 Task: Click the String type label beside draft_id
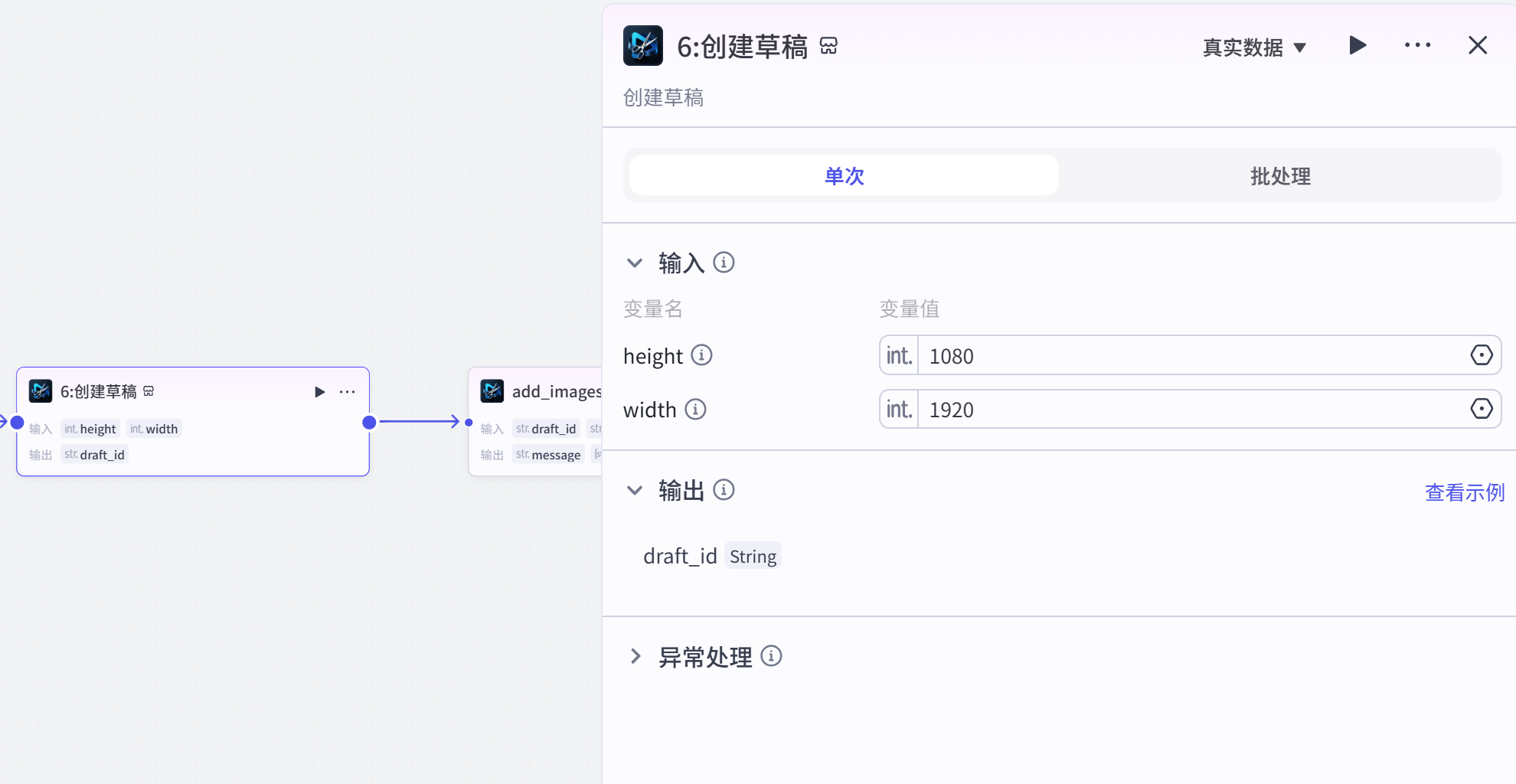click(753, 557)
